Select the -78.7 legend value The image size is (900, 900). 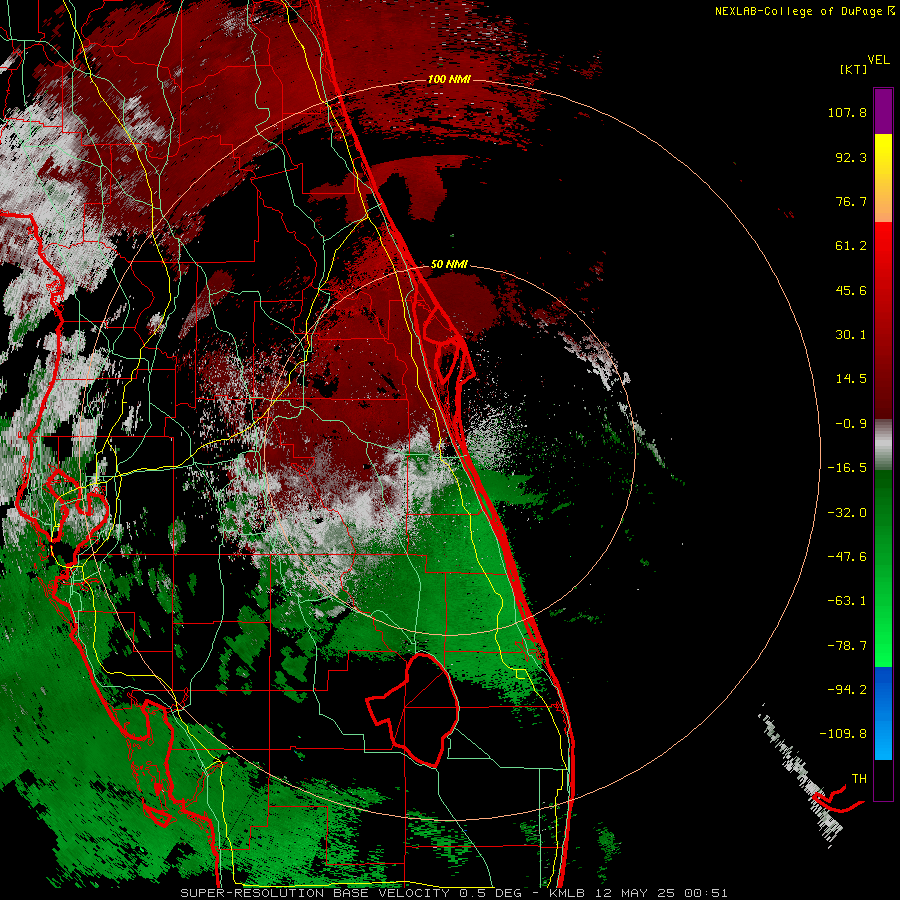pyautogui.click(x=847, y=646)
